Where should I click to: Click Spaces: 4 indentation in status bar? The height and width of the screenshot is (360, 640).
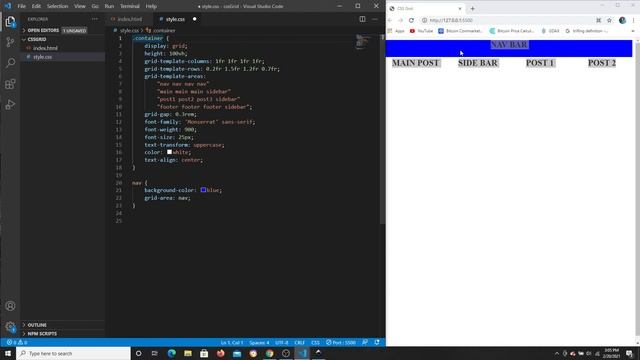[x=259, y=342]
